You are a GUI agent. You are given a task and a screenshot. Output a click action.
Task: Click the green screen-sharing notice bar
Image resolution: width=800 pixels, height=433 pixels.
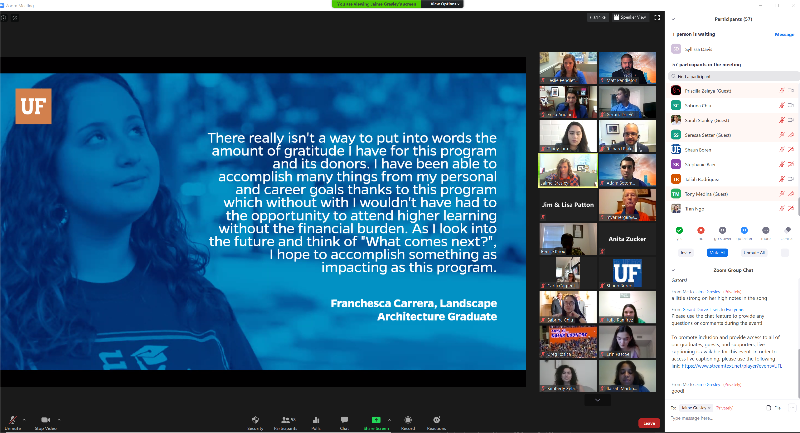pyautogui.click(x=377, y=4)
